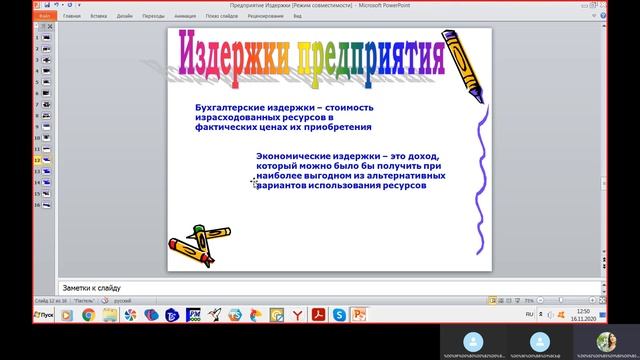Open the Переходы ribbon tab
Image resolution: width=640 pixels, height=360 pixels.
pos(153,16)
